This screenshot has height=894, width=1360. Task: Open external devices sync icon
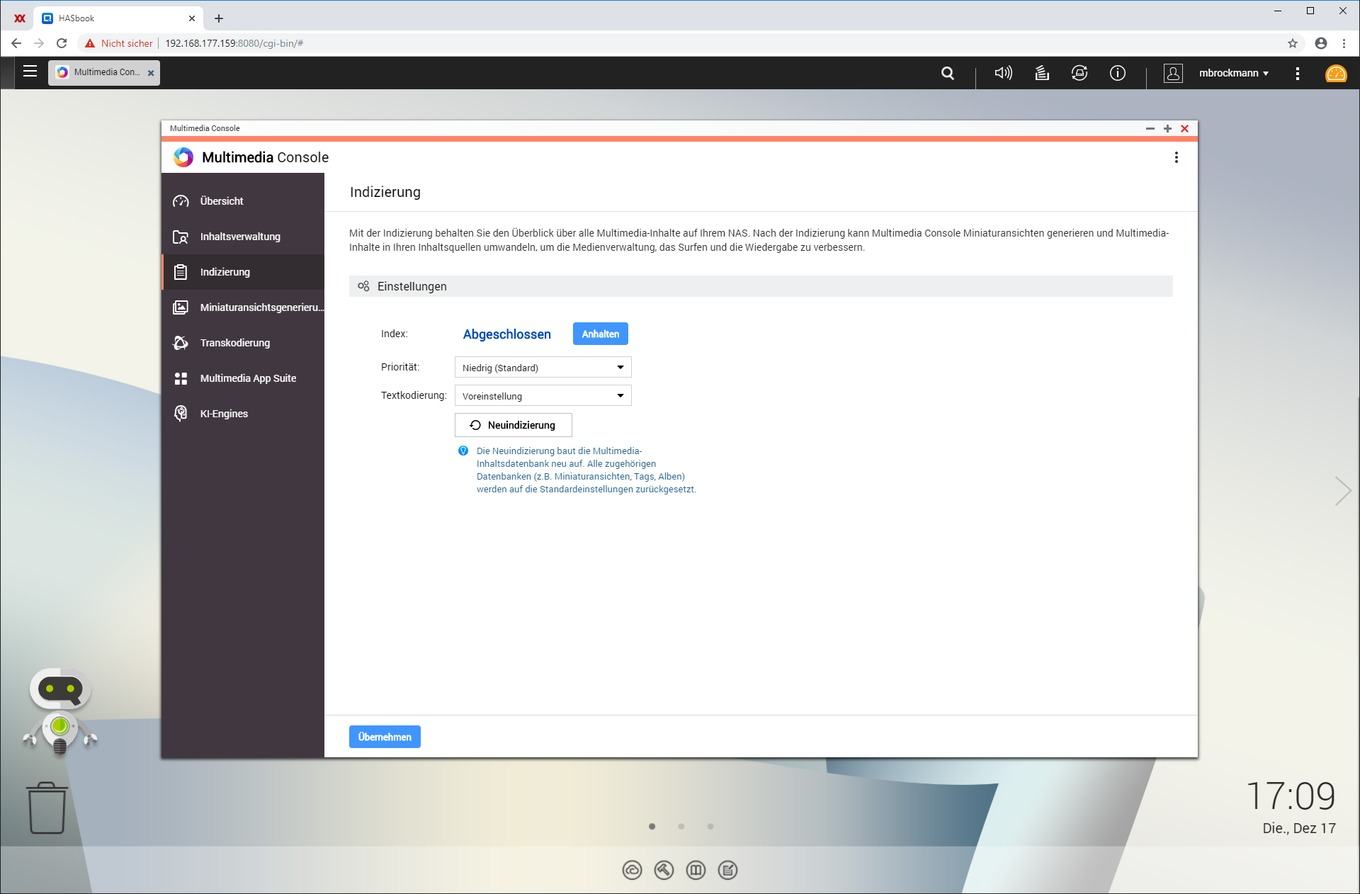1079,73
